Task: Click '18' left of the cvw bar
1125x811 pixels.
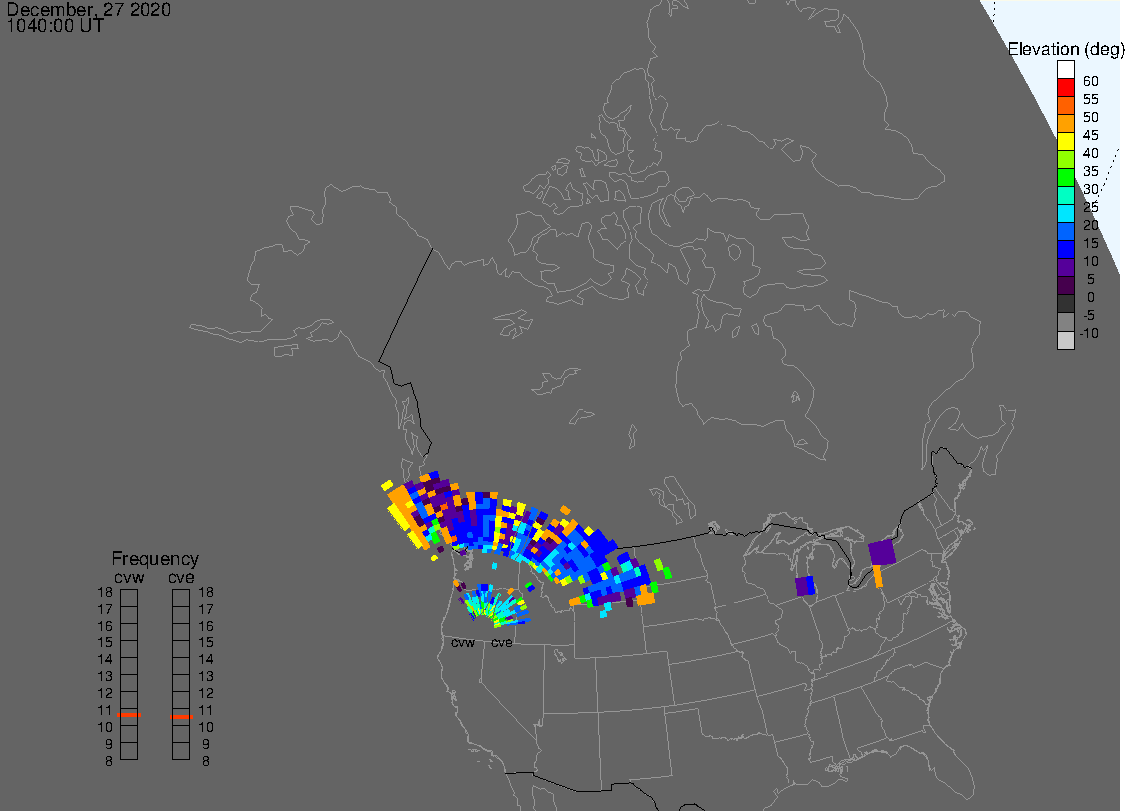Action: 105,593
